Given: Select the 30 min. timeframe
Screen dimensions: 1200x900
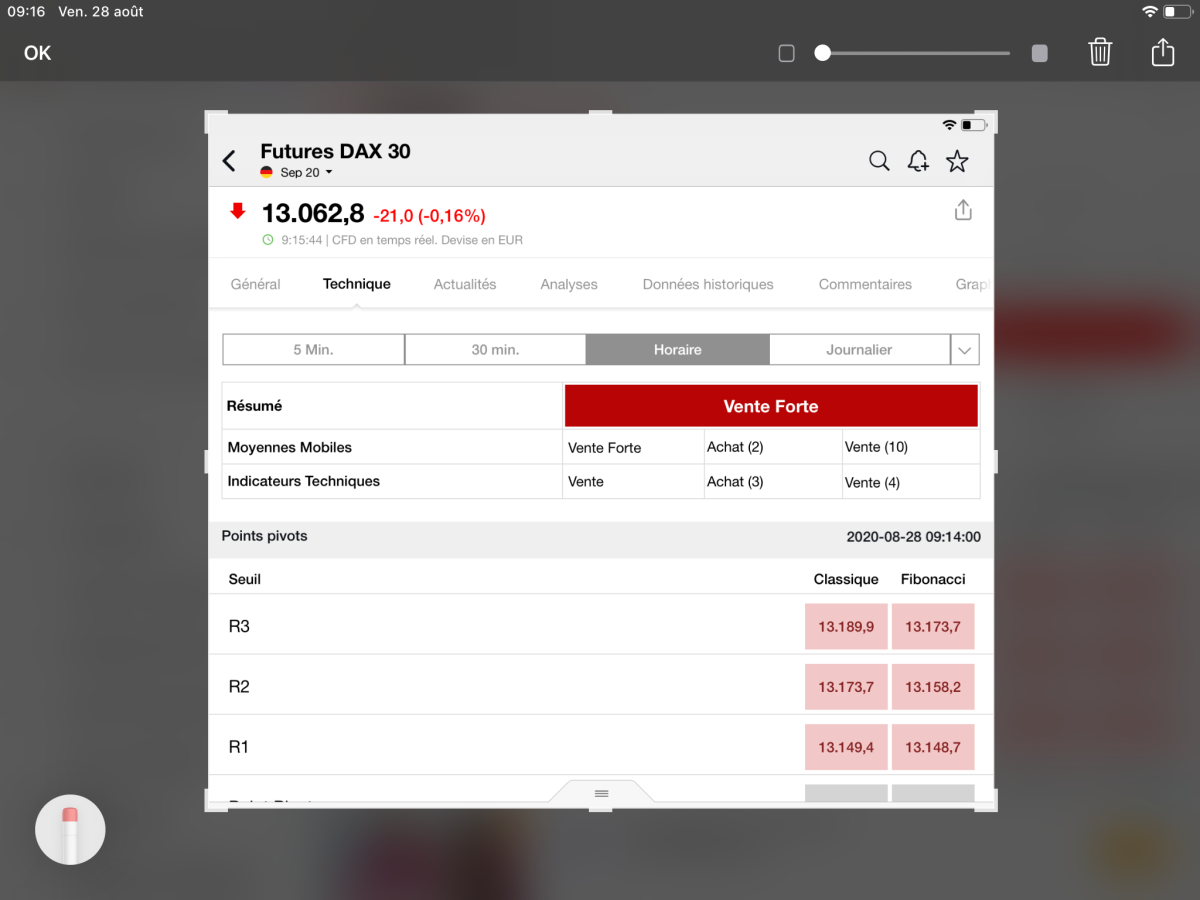Looking at the screenshot, I should [495, 350].
